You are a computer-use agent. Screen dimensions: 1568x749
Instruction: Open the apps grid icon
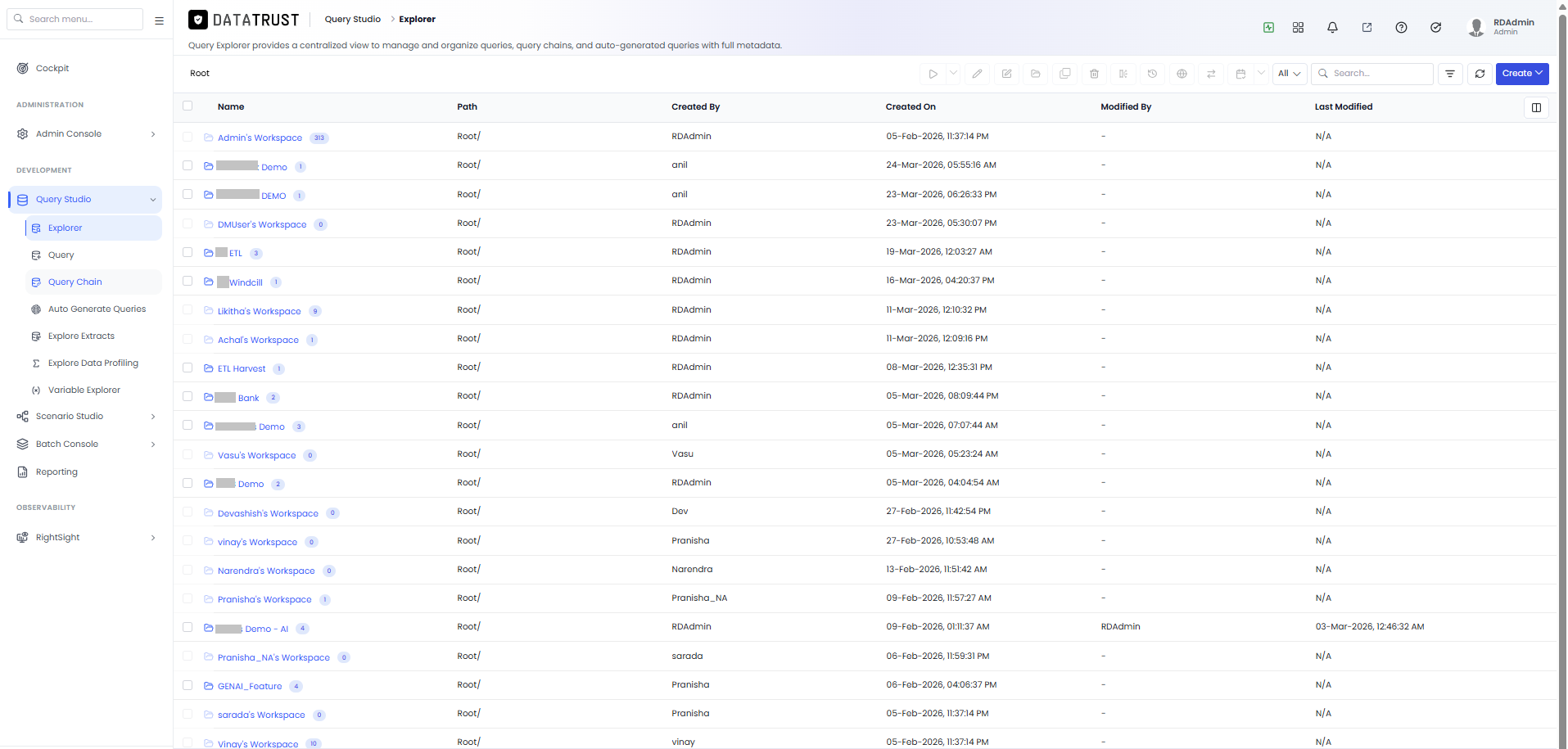point(1298,27)
